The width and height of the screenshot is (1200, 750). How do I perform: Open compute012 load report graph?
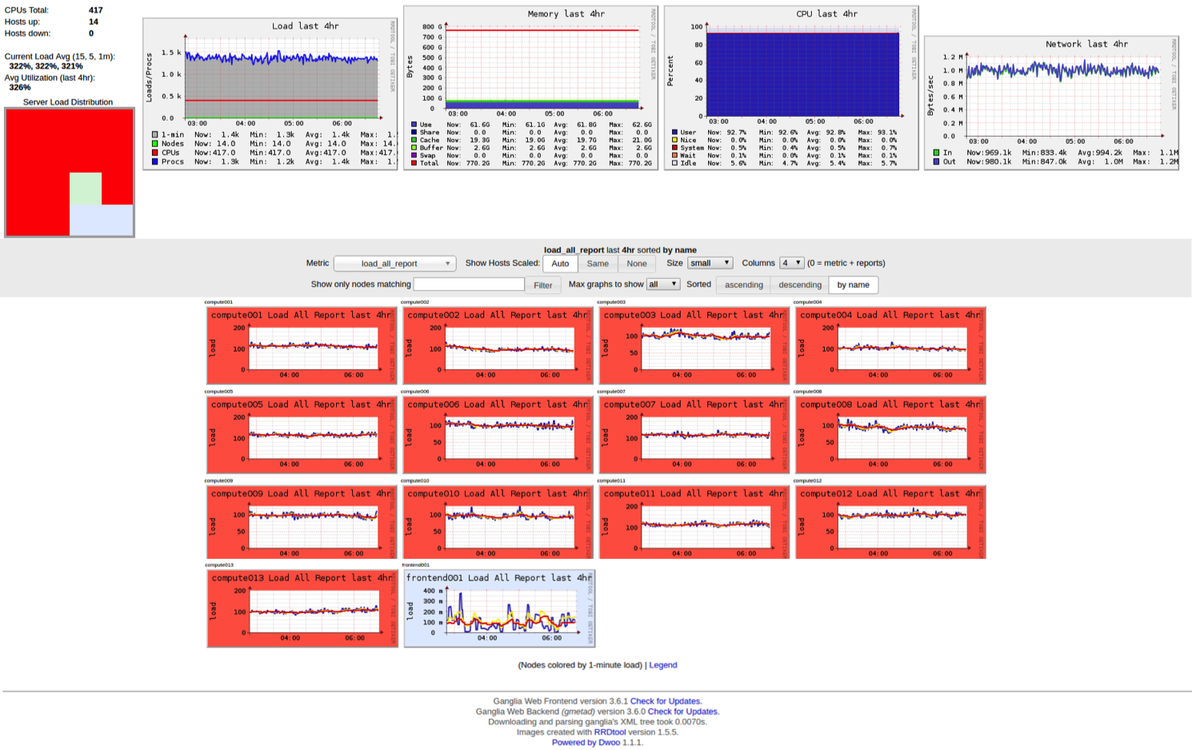pyautogui.click(x=889, y=524)
